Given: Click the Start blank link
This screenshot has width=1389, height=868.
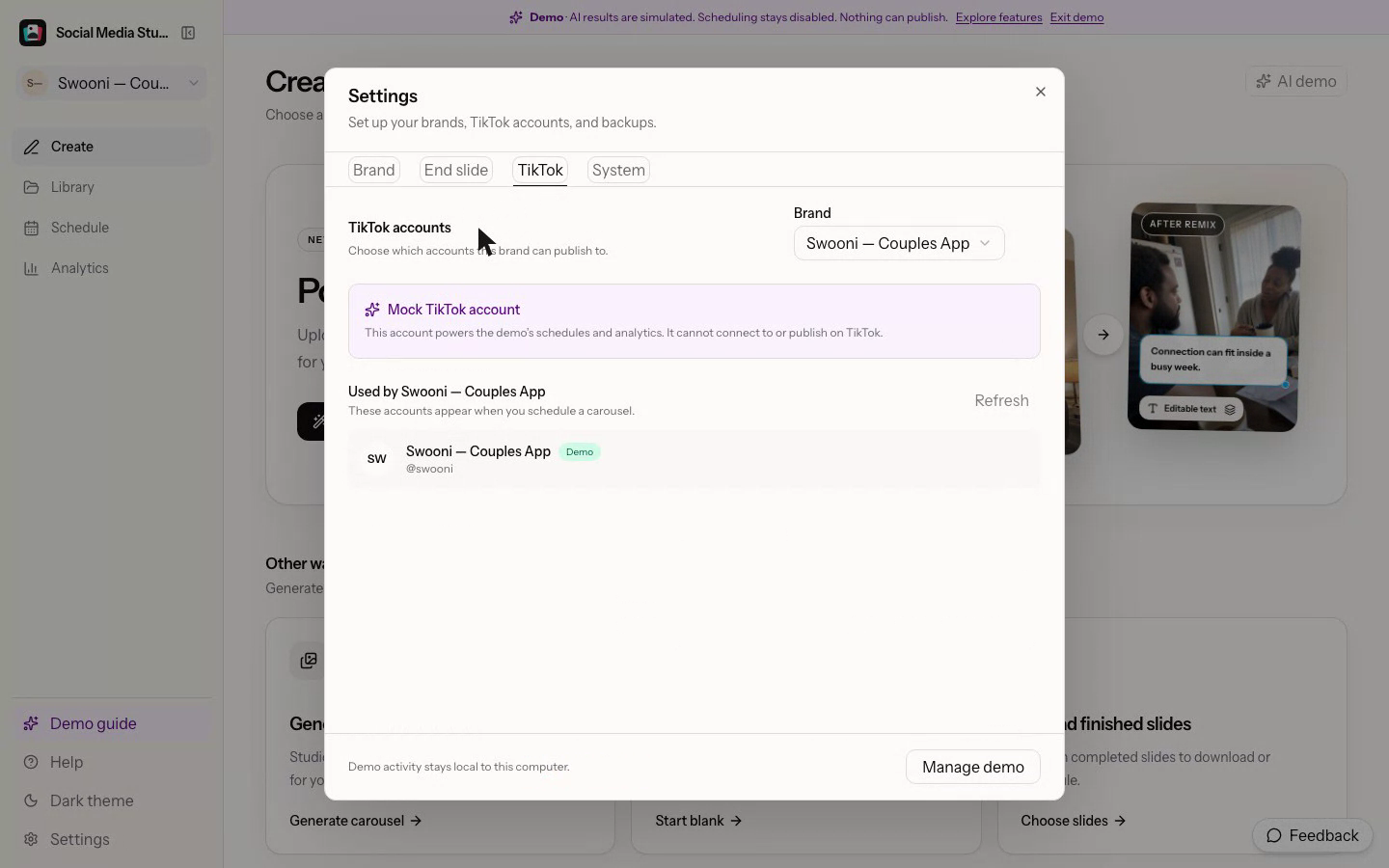Looking at the screenshot, I should [698, 821].
